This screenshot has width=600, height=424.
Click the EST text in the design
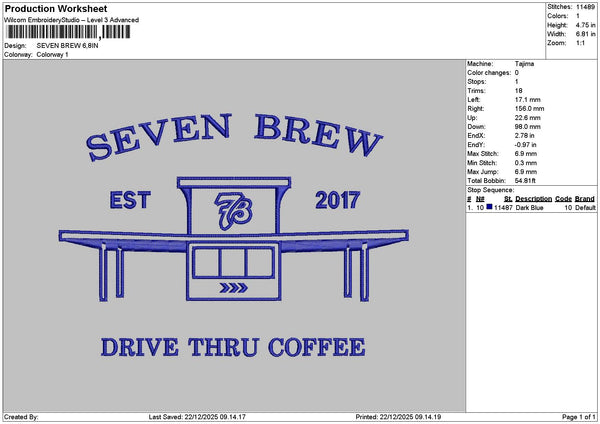coord(130,200)
